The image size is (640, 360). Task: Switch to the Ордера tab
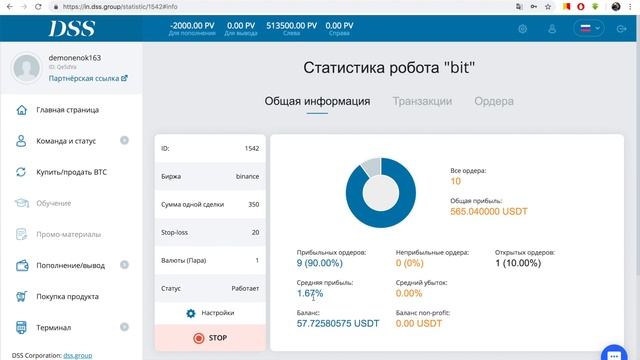coord(494,101)
